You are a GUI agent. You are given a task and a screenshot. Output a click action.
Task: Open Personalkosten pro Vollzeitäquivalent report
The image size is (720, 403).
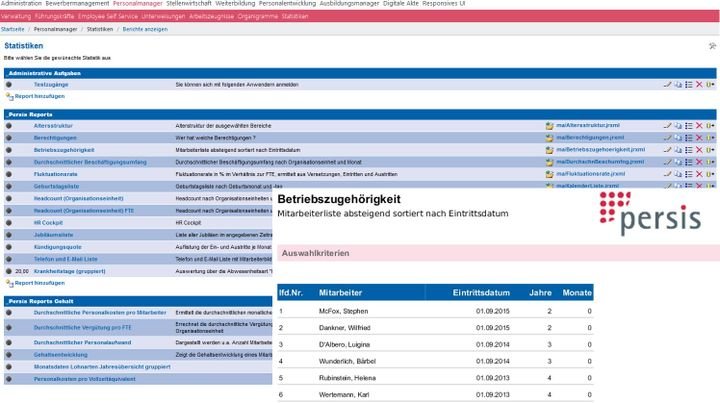click(84, 379)
